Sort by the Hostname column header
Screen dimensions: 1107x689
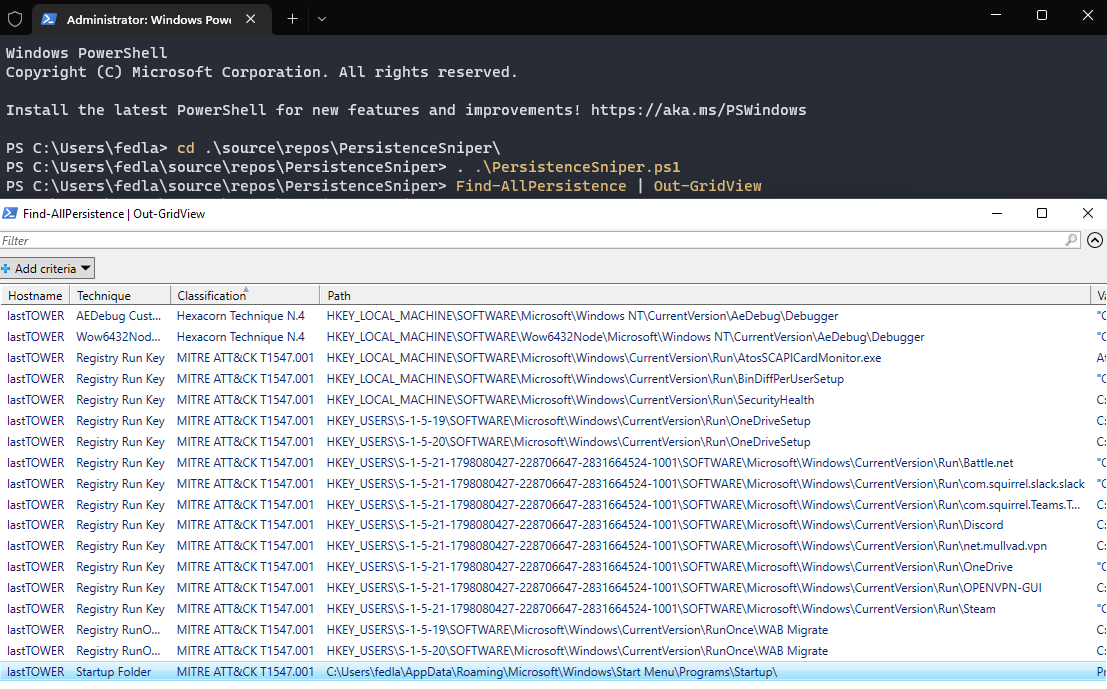[x=35, y=296]
